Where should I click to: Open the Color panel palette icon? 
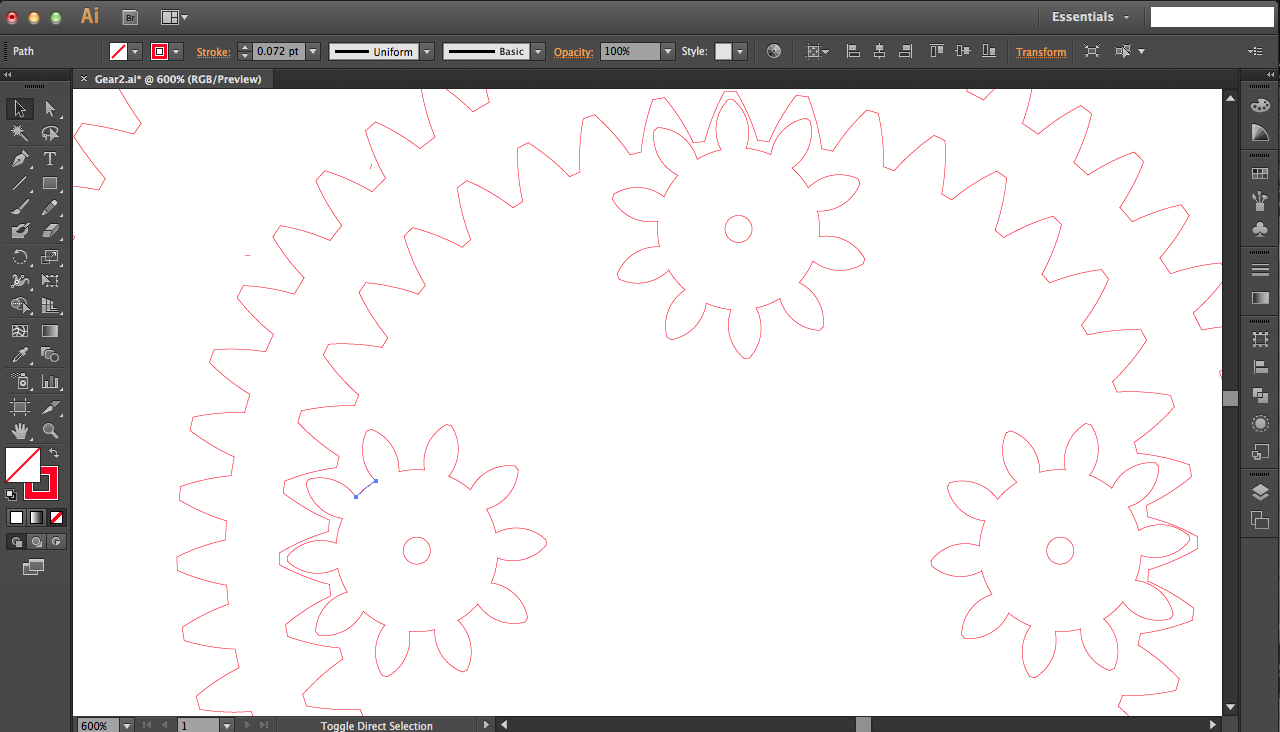(1260, 105)
